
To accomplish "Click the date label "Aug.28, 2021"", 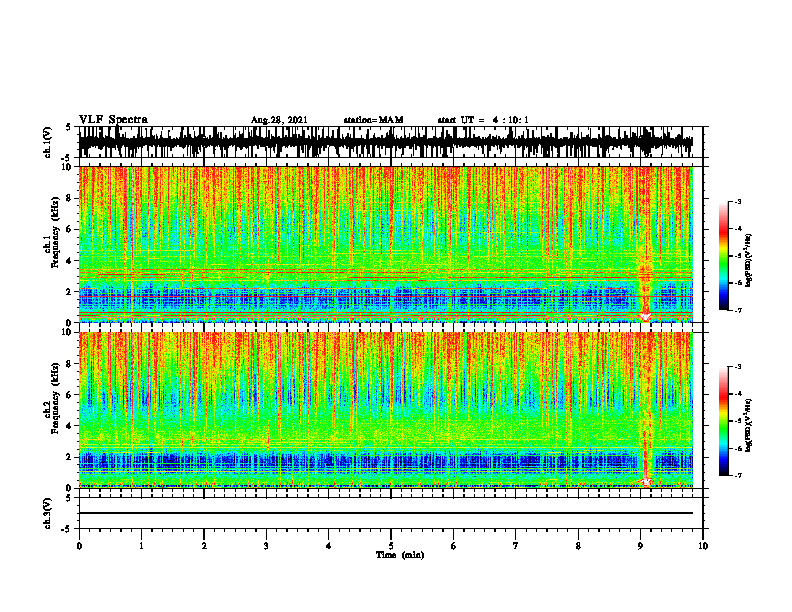I will (279, 120).
